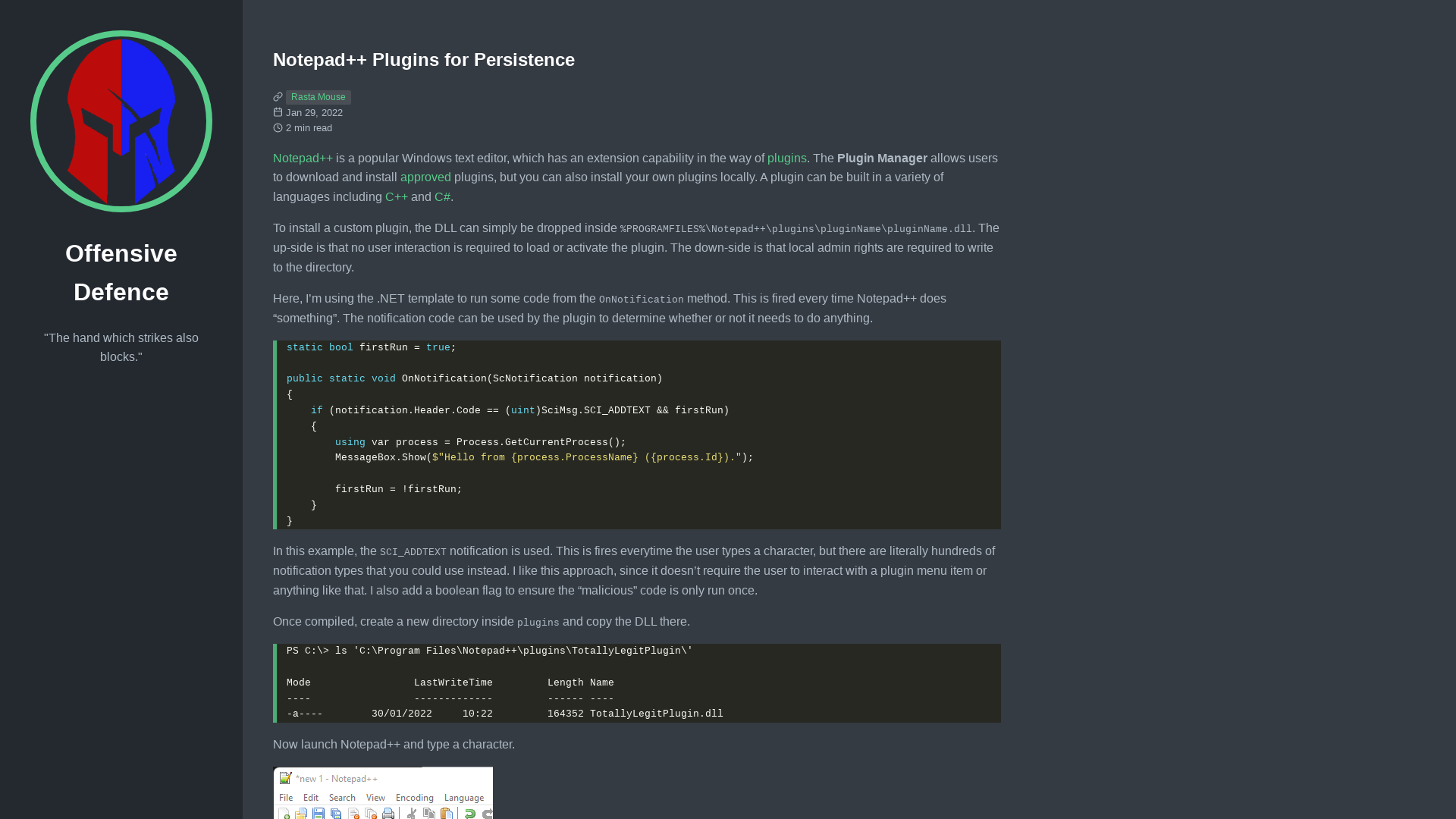Click the Cut scissors icon in Notepad++ toolbar

[412, 814]
